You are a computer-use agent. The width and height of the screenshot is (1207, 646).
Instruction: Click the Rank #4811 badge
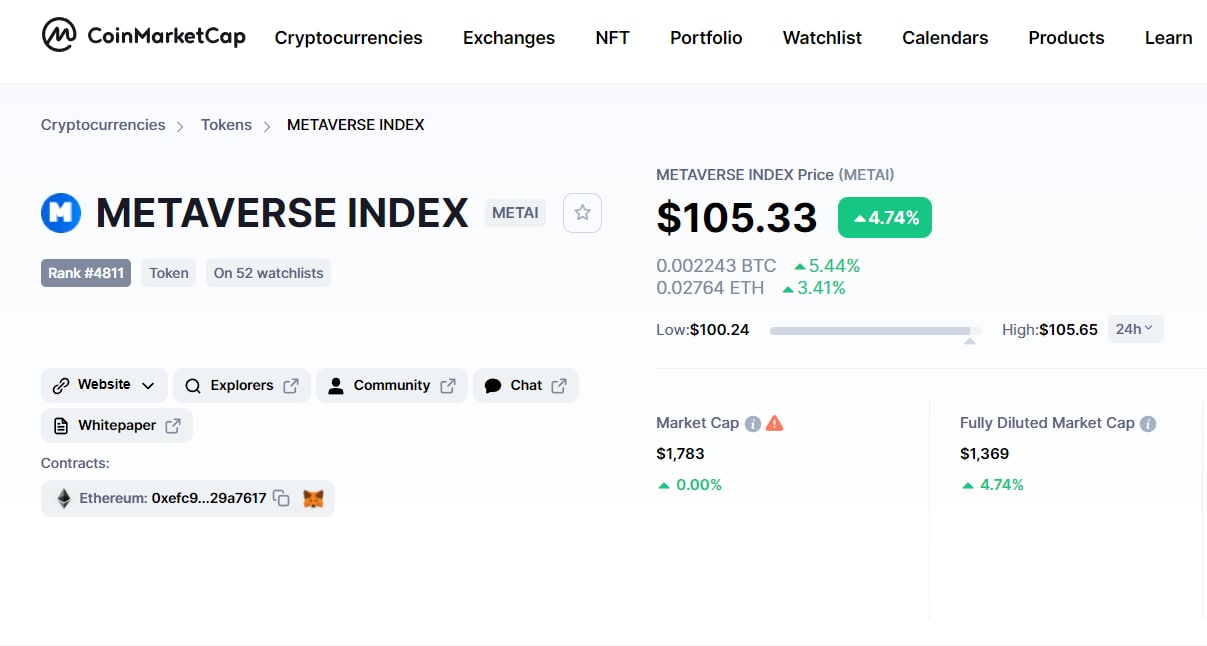[x=86, y=273]
